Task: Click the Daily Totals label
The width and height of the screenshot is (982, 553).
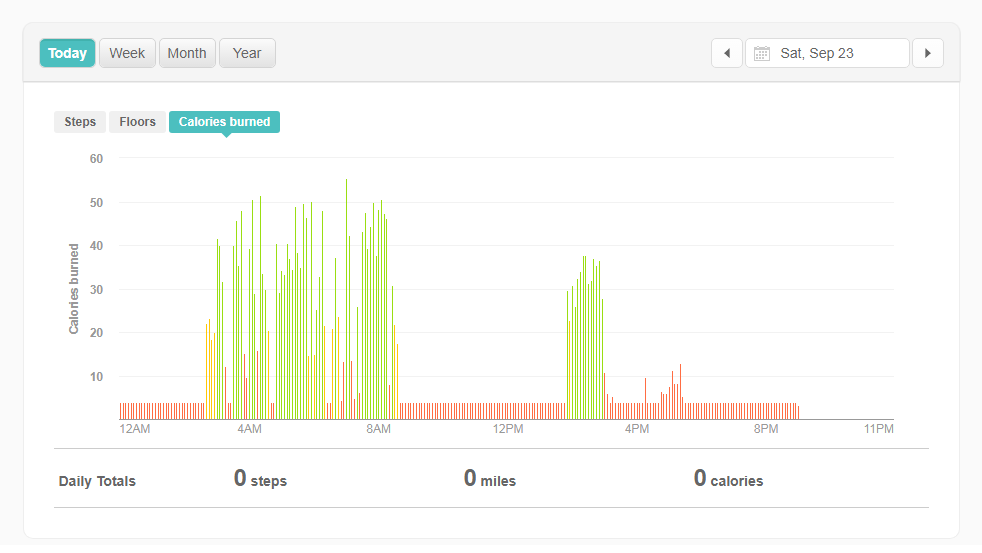Action: [x=97, y=482]
